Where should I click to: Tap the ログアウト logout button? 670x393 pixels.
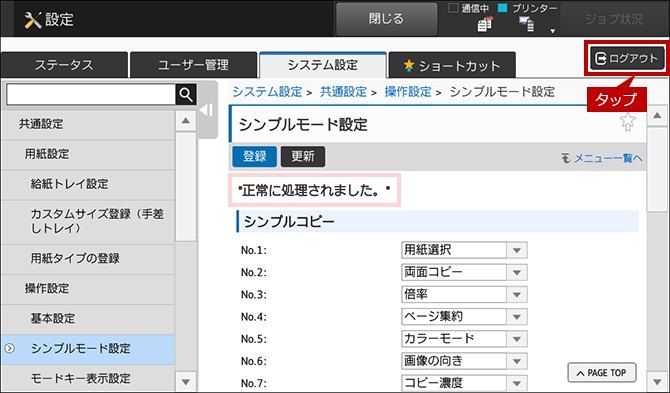point(627,58)
